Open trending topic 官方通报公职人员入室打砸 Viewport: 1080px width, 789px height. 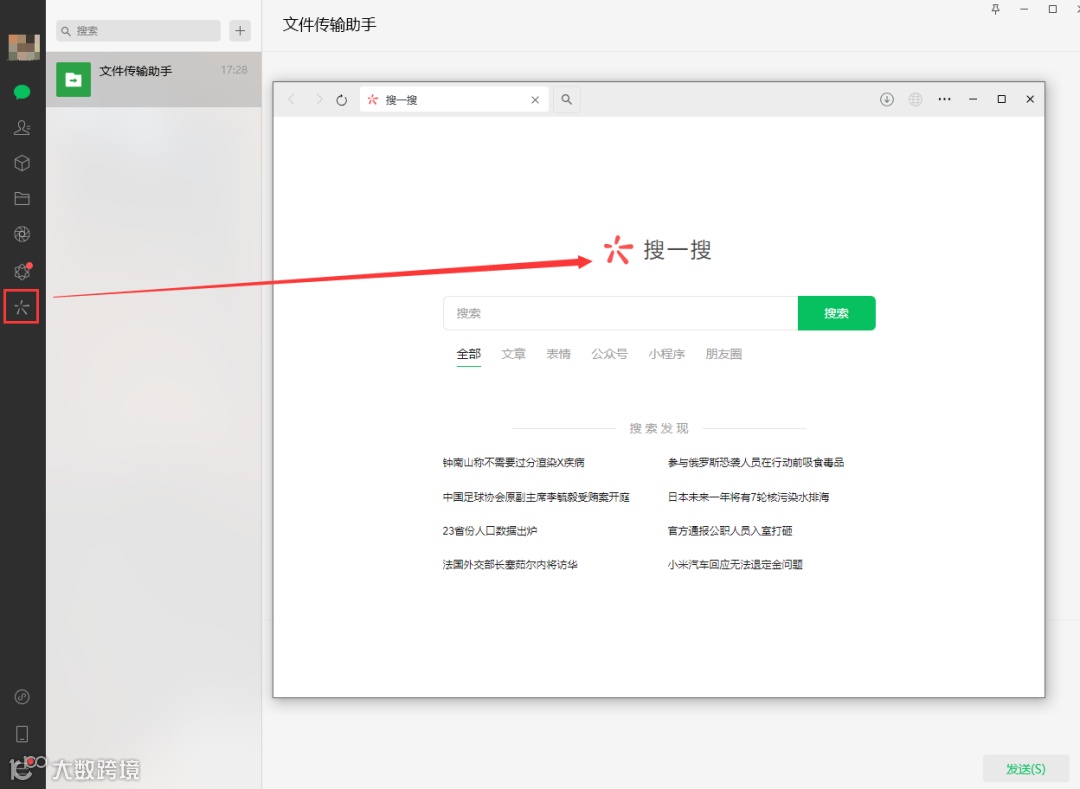coord(729,531)
